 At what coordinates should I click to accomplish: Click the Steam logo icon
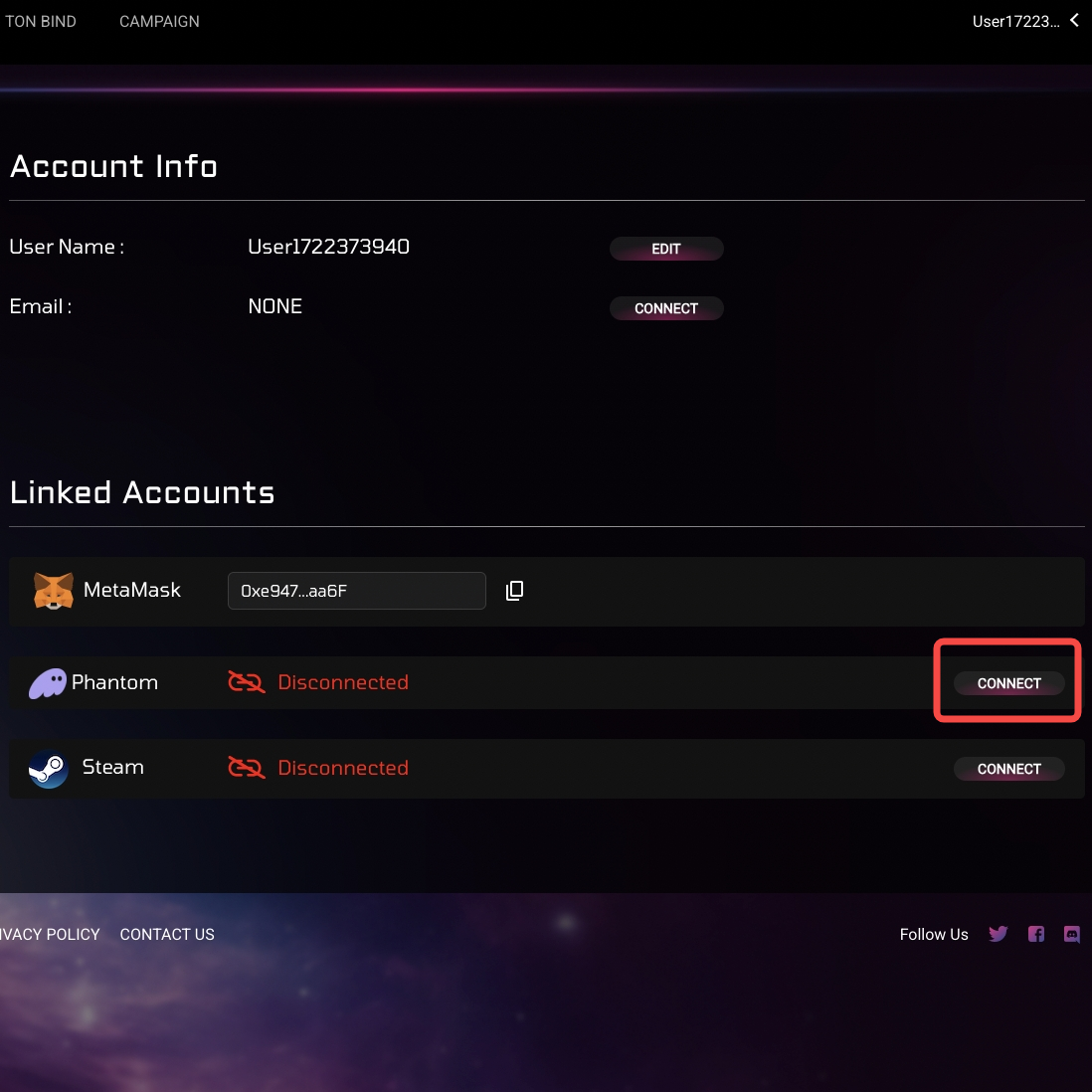[x=48, y=769]
